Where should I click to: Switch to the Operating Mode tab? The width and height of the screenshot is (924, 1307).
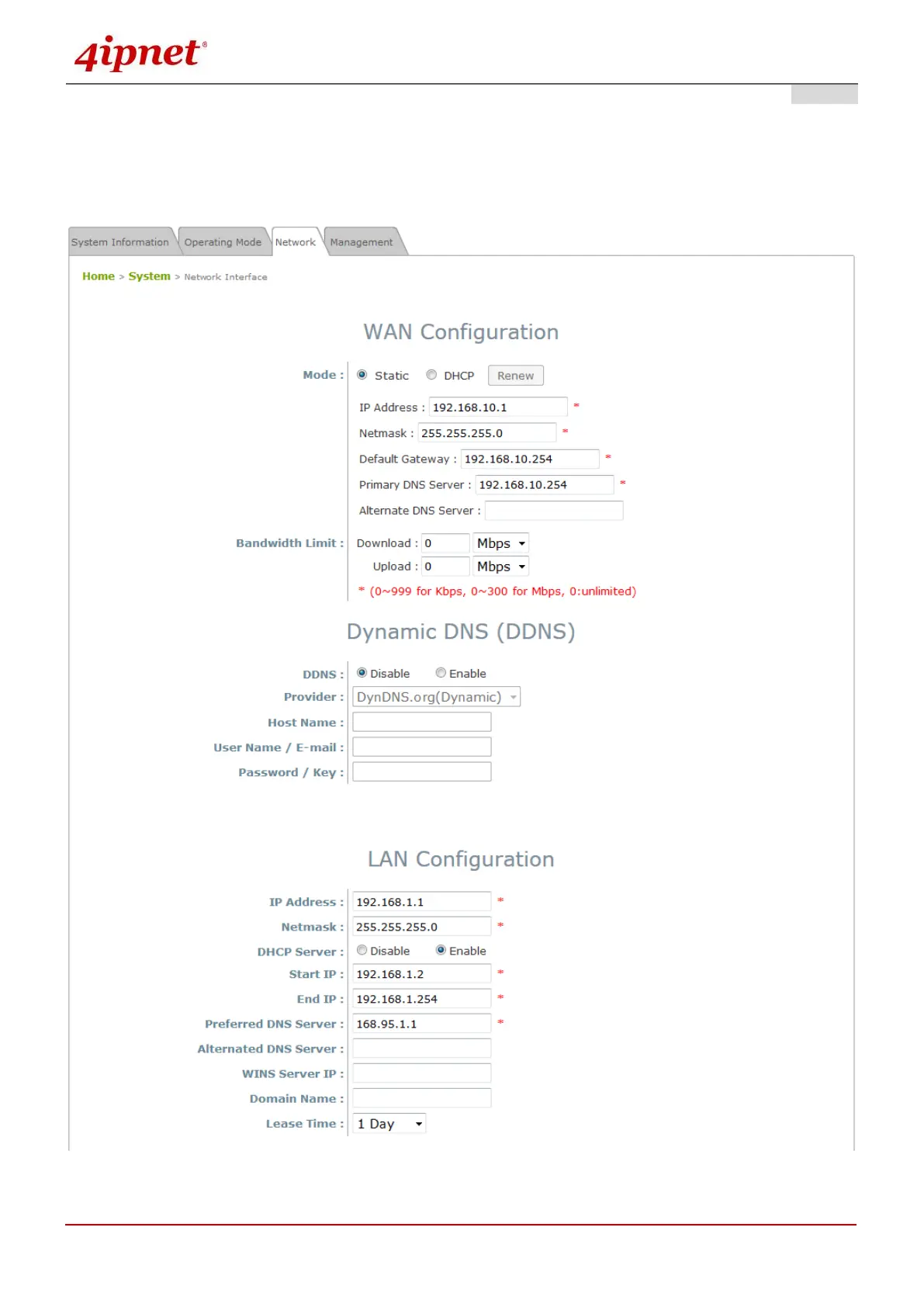[223, 242]
